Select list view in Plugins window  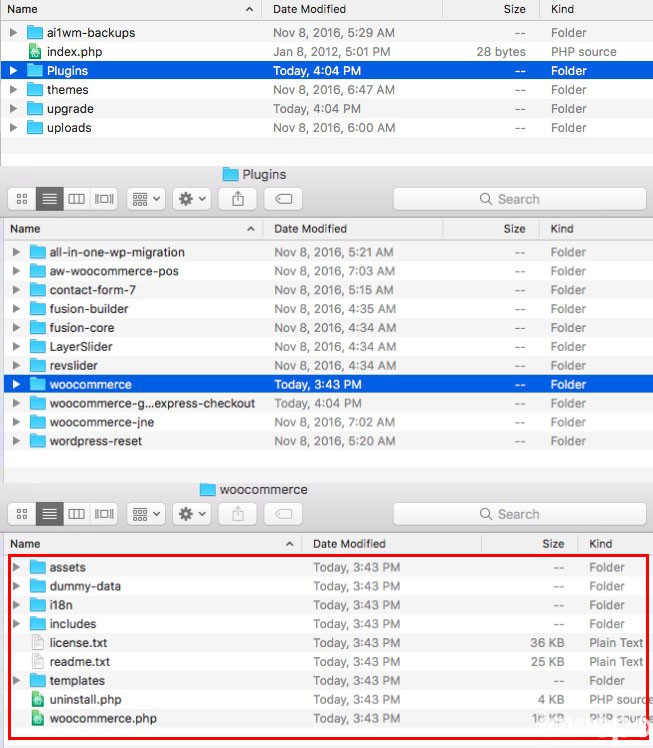click(x=50, y=199)
